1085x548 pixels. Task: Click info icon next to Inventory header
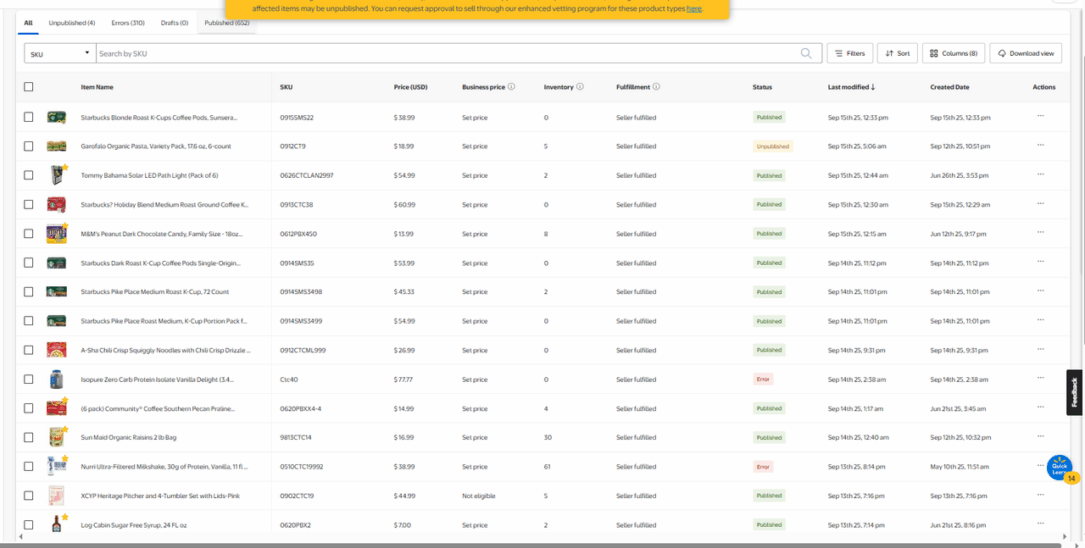[580, 87]
